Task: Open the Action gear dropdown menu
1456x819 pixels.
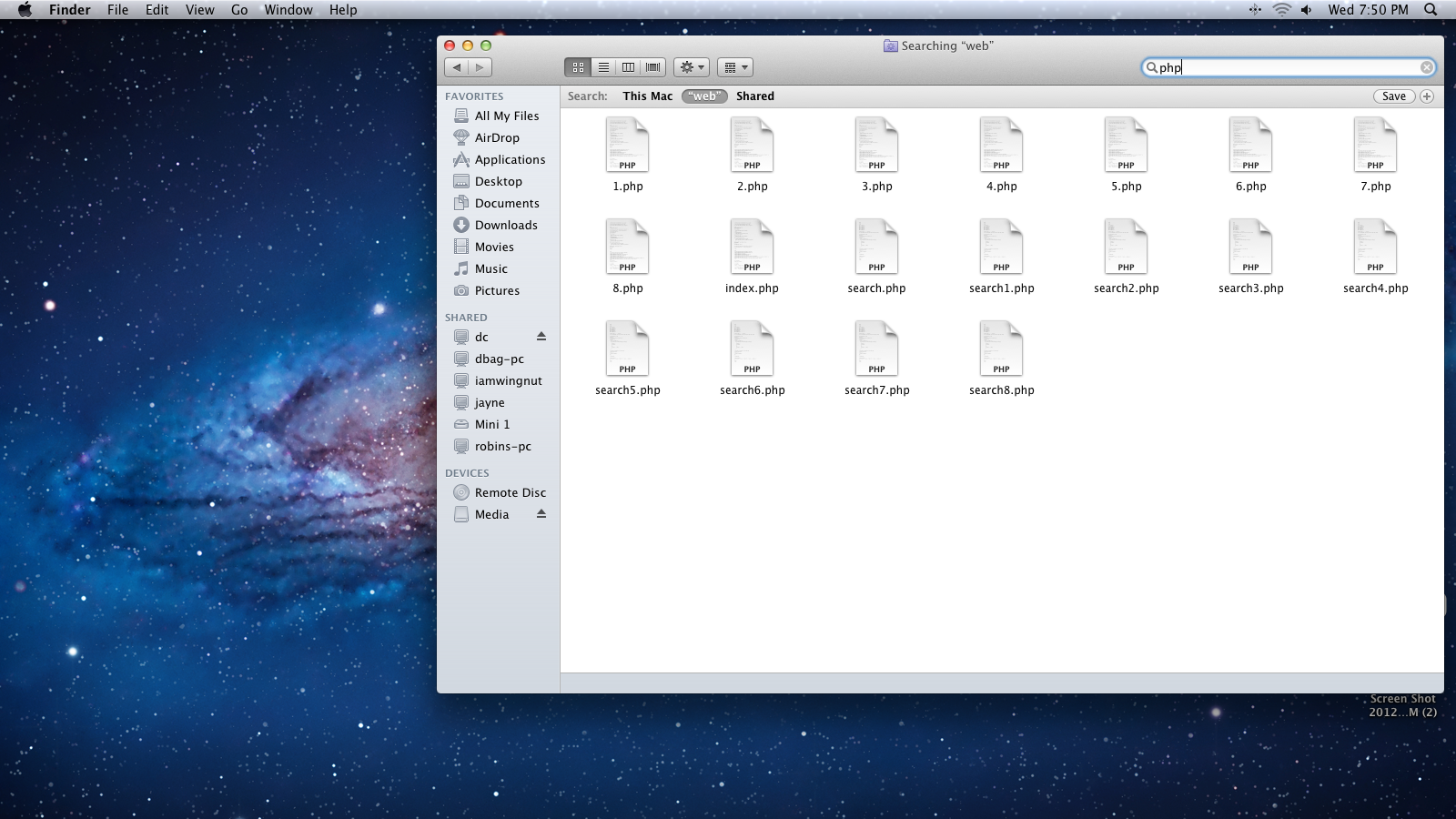Action: 692,67
